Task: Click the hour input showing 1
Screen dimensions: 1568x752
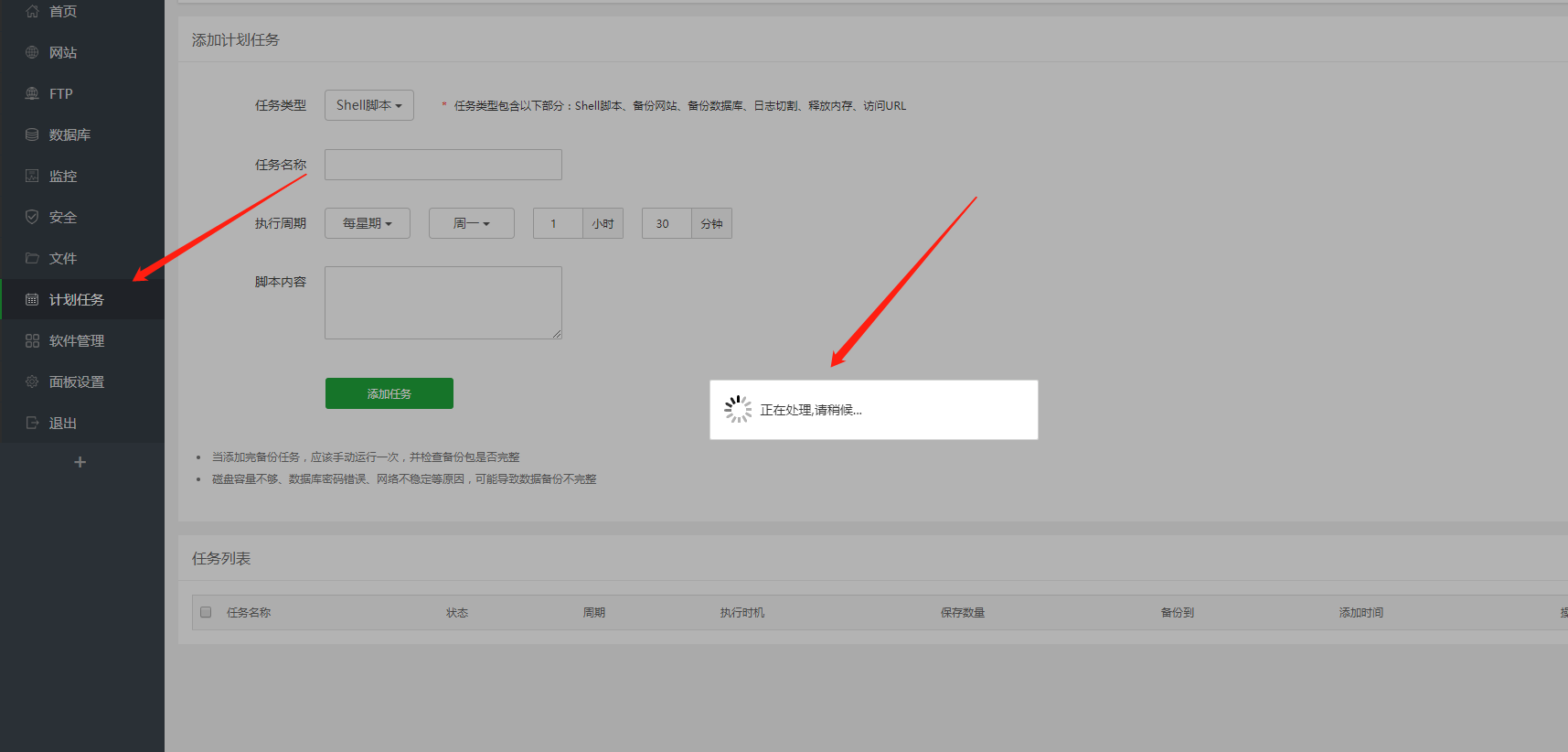Action: coord(557,223)
